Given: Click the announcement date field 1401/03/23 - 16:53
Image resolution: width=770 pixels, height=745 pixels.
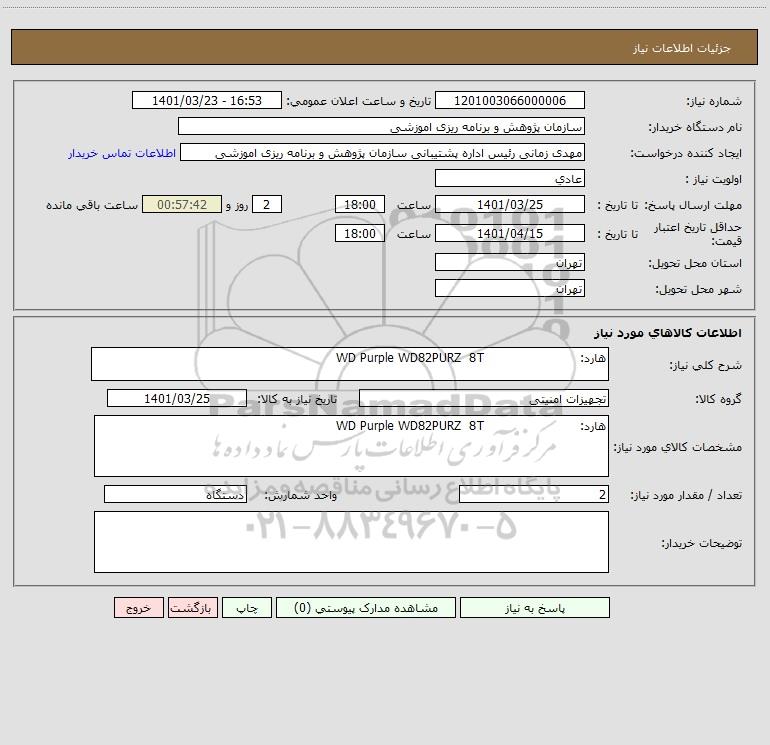Looking at the screenshot, I should click(x=207, y=100).
